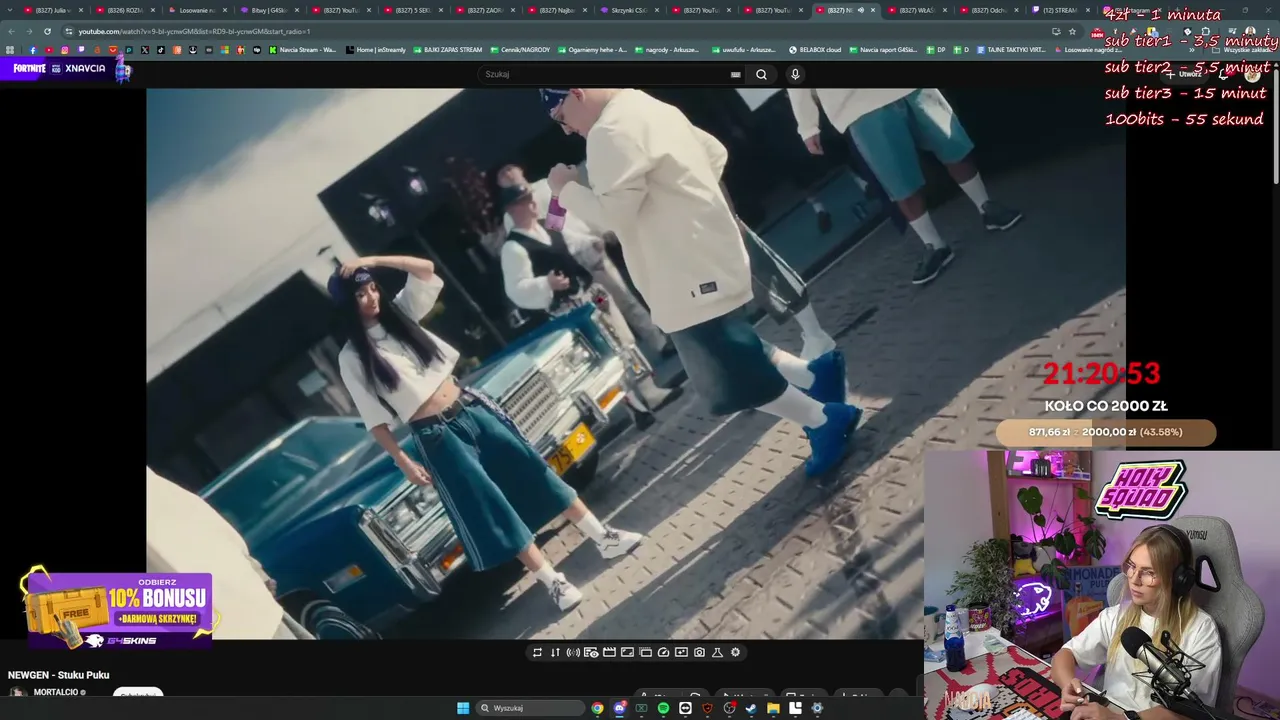This screenshot has height=720, width=1280.
Task: Click the Chrome apps grid icon in bookmarks bar
Action: [x=10, y=50]
